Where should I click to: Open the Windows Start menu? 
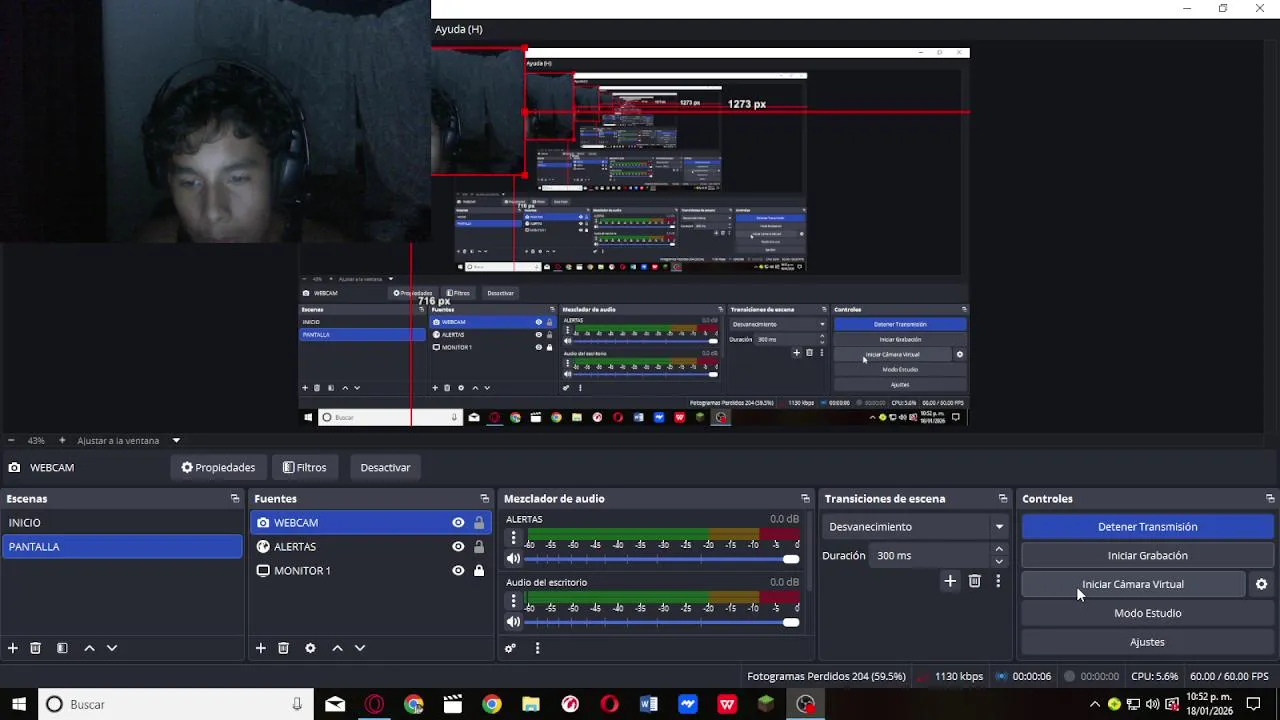point(18,704)
